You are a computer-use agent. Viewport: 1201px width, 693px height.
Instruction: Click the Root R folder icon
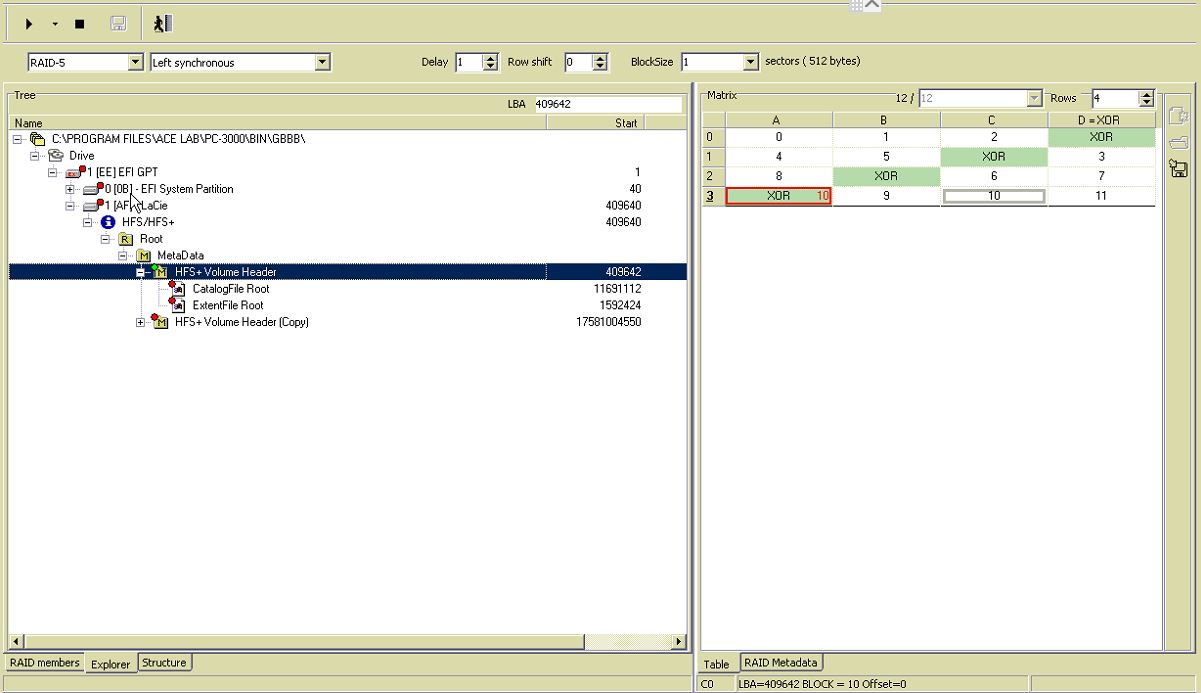click(x=126, y=239)
